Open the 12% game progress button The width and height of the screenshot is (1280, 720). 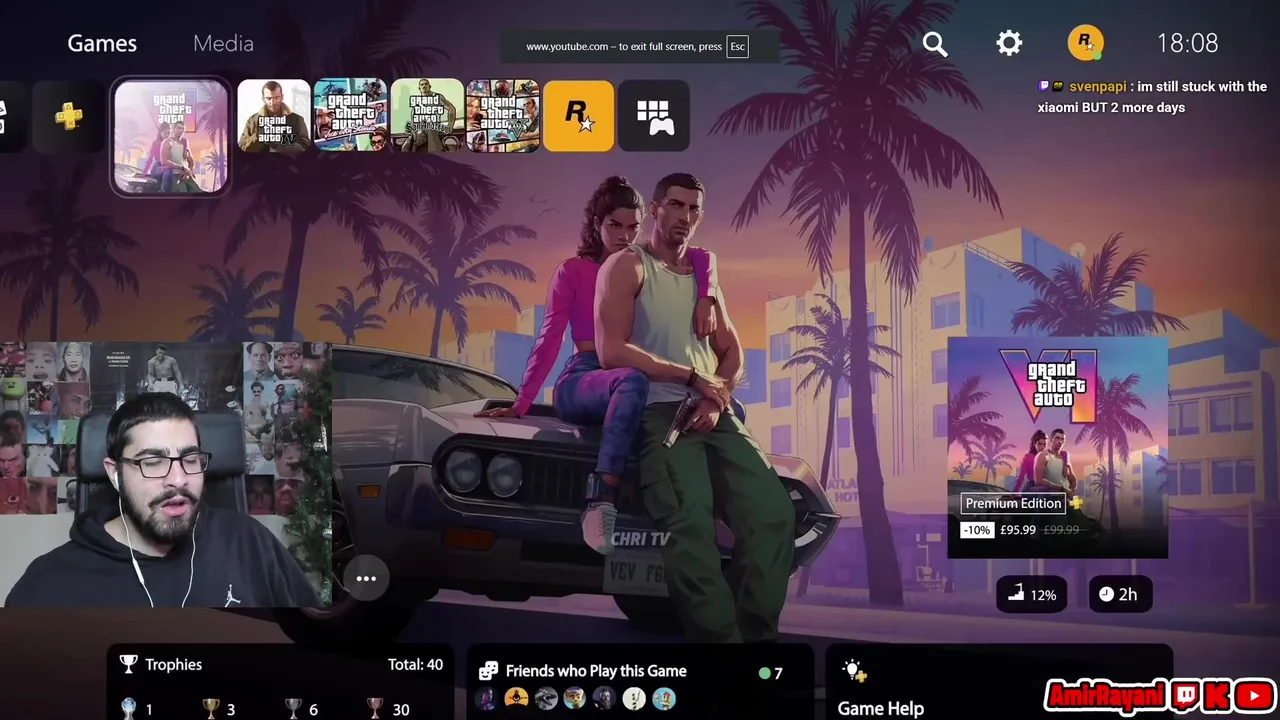pos(1032,594)
